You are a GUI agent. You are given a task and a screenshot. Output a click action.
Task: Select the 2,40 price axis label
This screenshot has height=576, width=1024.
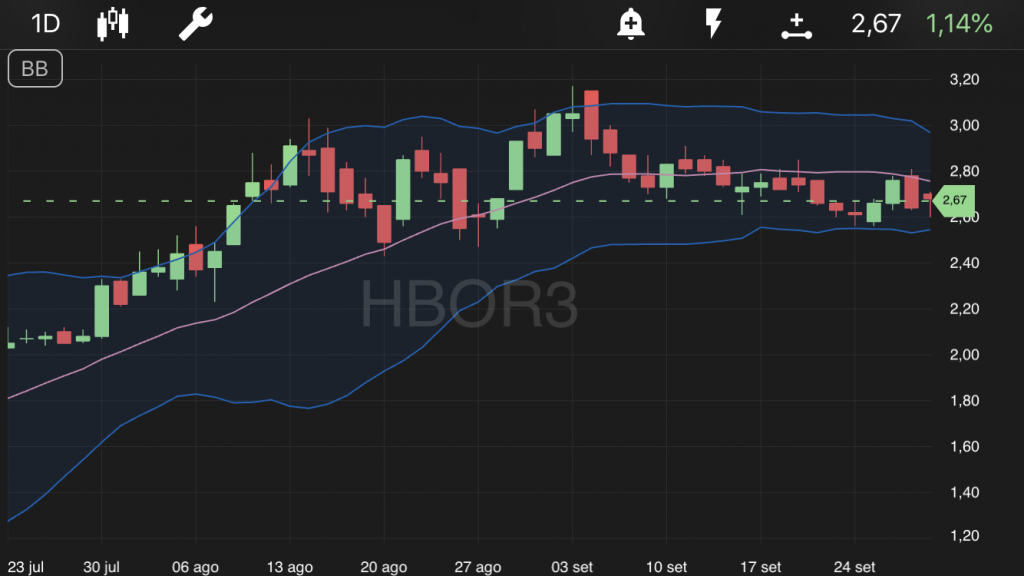click(965, 263)
